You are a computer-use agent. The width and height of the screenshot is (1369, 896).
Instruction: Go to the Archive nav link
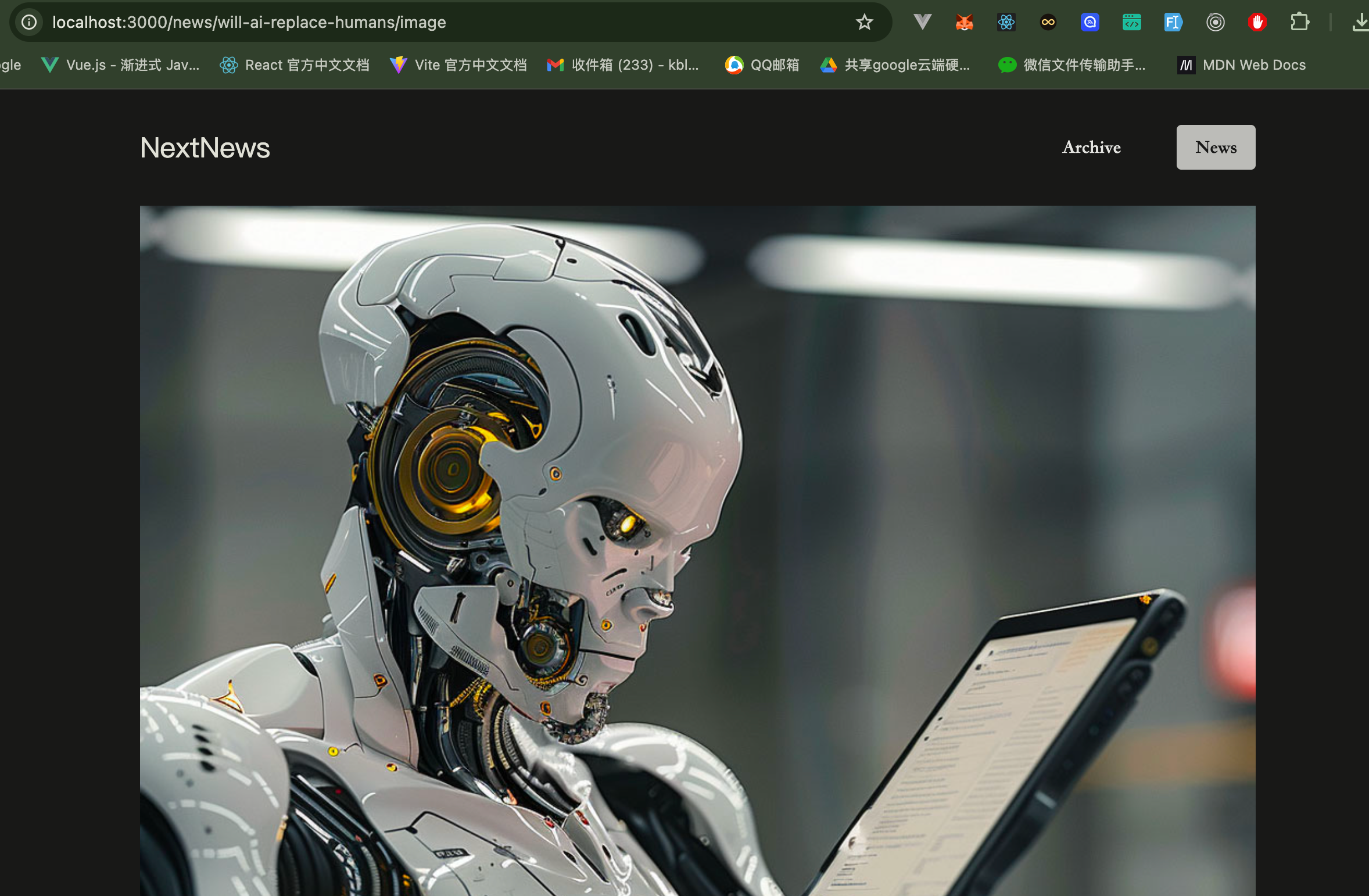(1091, 147)
